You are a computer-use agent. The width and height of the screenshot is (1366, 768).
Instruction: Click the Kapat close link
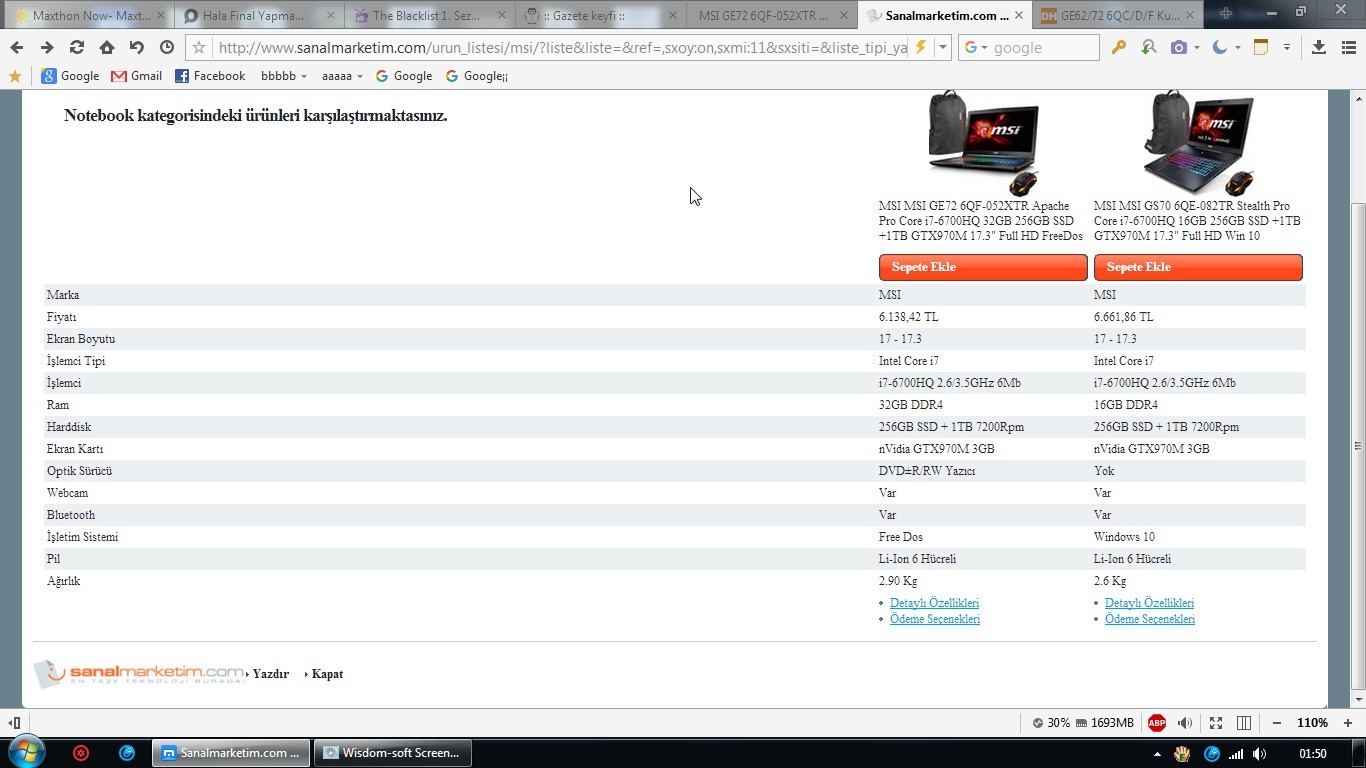(327, 674)
